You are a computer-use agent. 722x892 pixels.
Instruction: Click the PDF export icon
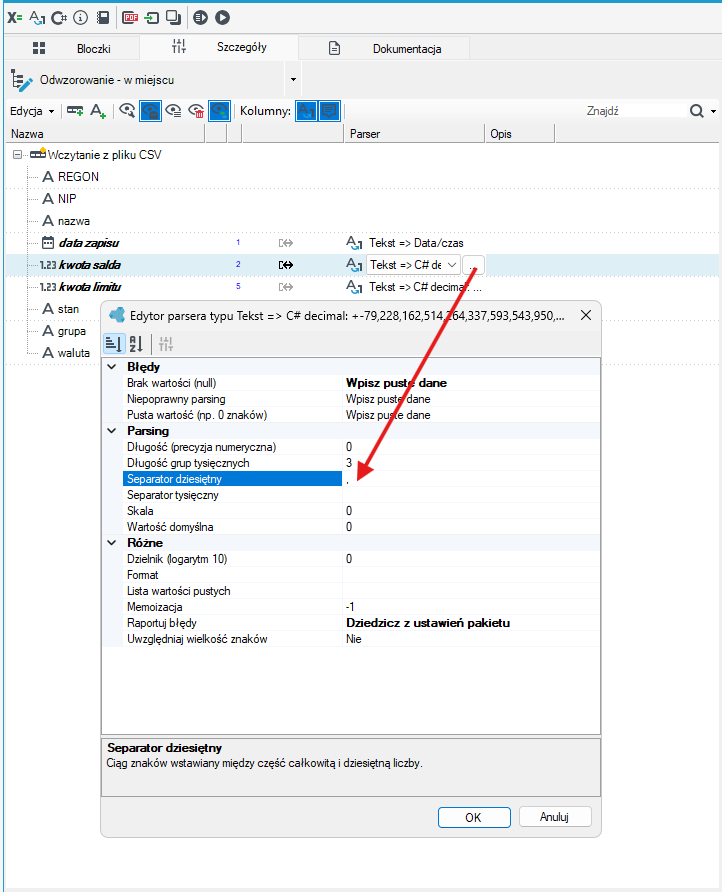click(130, 18)
